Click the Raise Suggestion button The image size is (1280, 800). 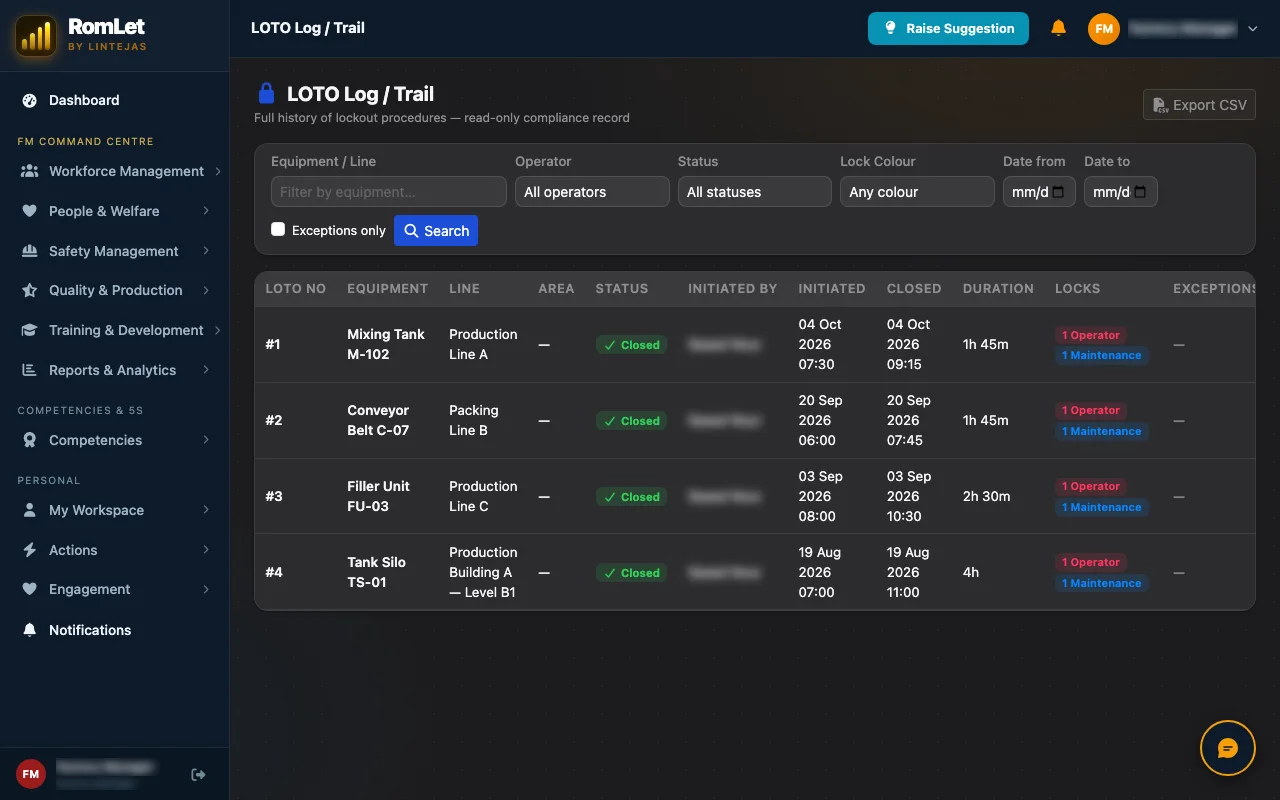point(948,28)
